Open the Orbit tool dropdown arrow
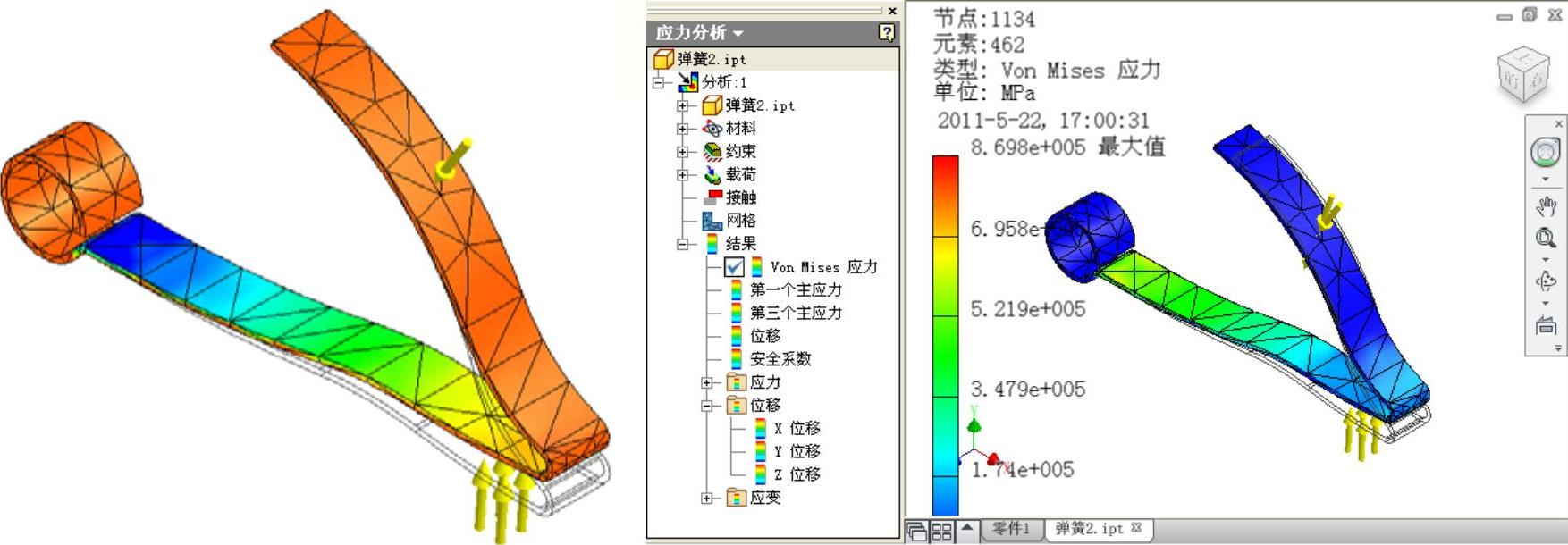The width and height of the screenshot is (1568, 545). point(1545,304)
